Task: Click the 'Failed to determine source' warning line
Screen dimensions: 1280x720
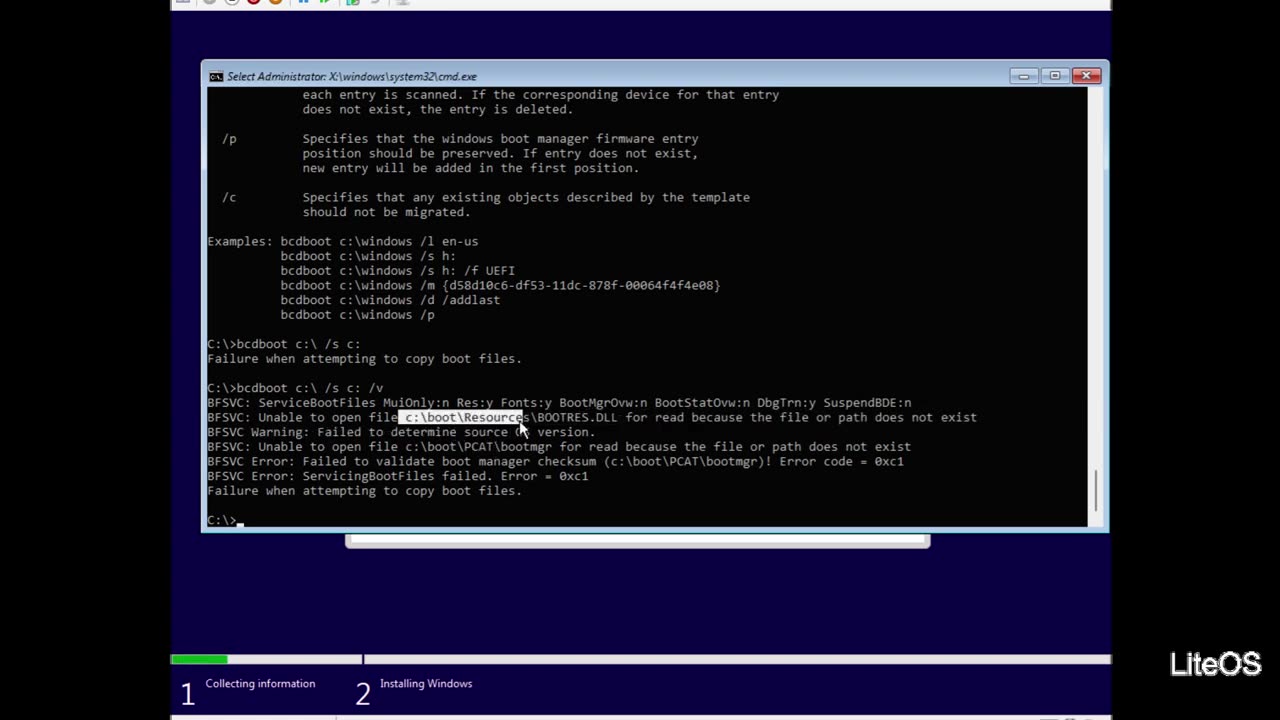Action: pyautogui.click(x=401, y=432)
